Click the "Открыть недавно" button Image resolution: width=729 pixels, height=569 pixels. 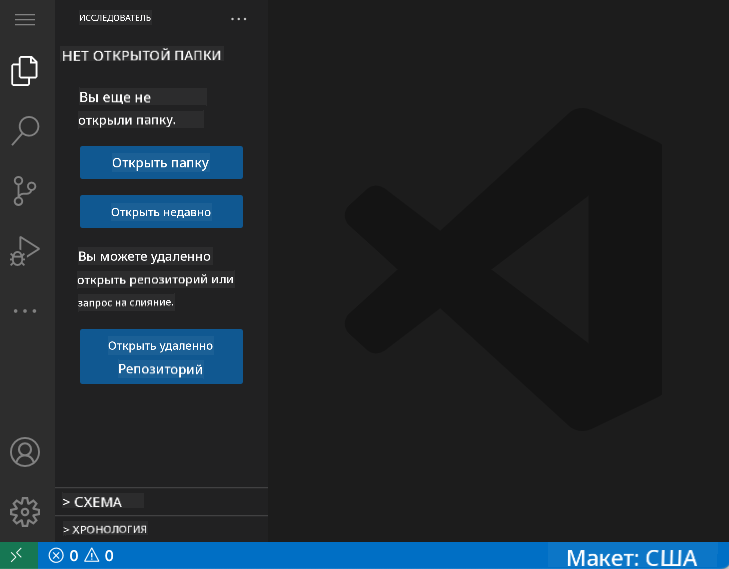pyautogui.click(x=161, y=212)
